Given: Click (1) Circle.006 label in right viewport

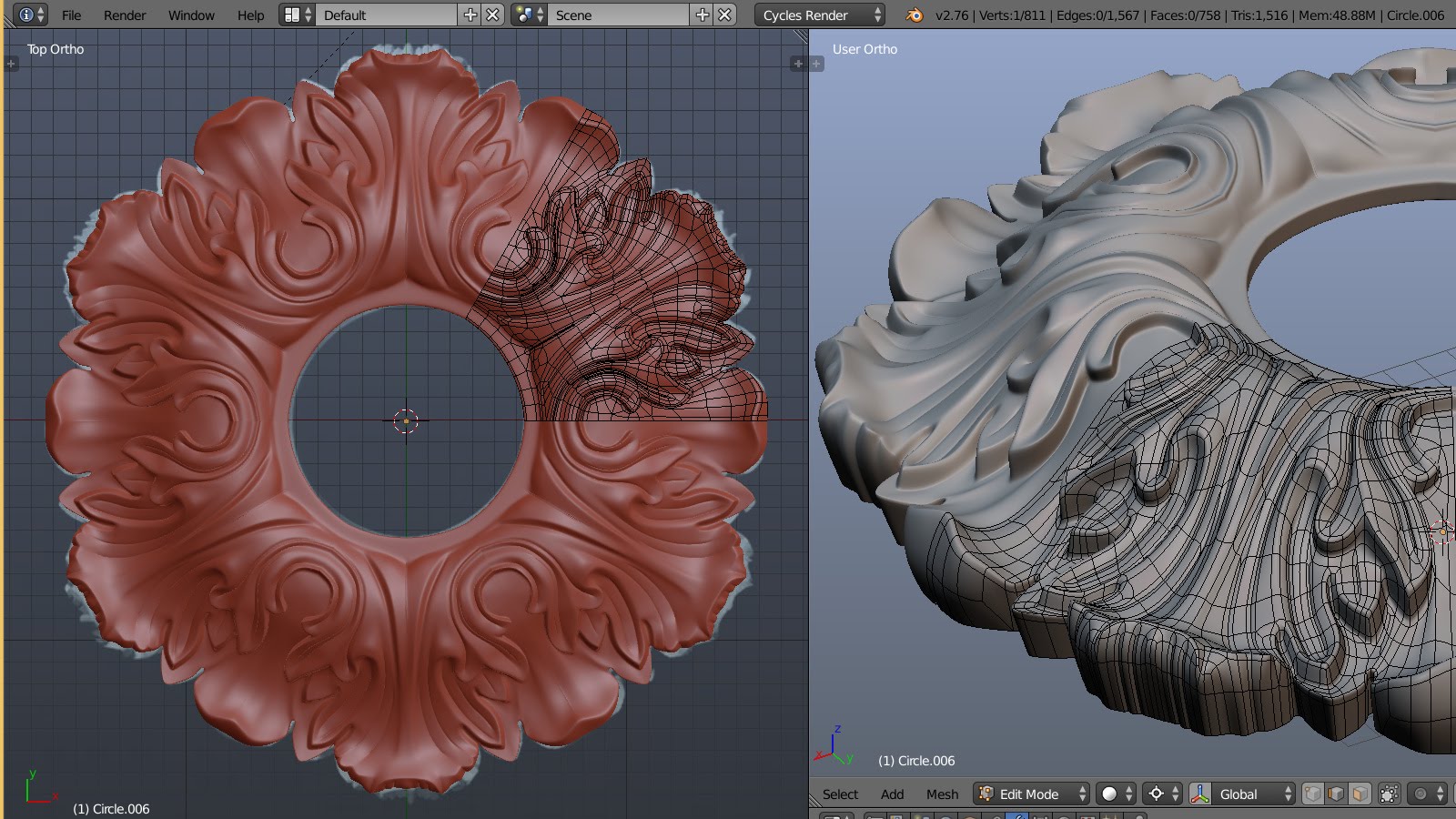Looking at the screenshot, I should coord(916,760).
